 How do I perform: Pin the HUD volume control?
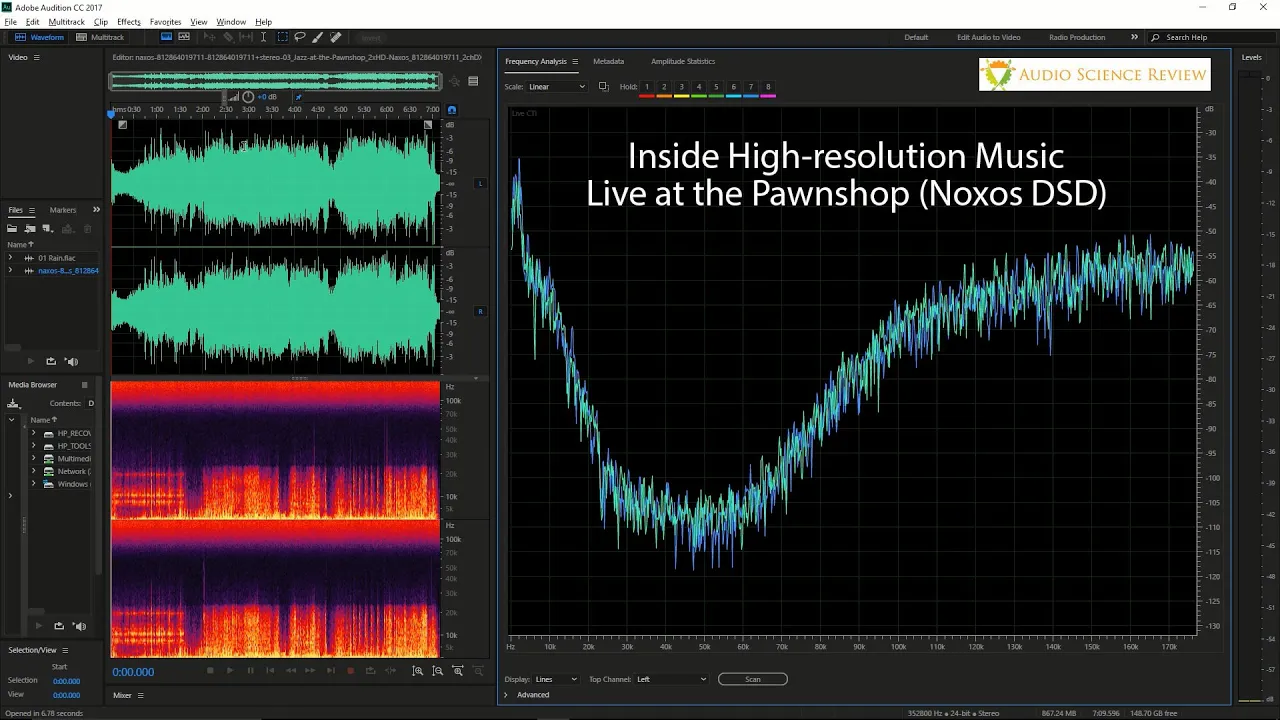(298, 97)
